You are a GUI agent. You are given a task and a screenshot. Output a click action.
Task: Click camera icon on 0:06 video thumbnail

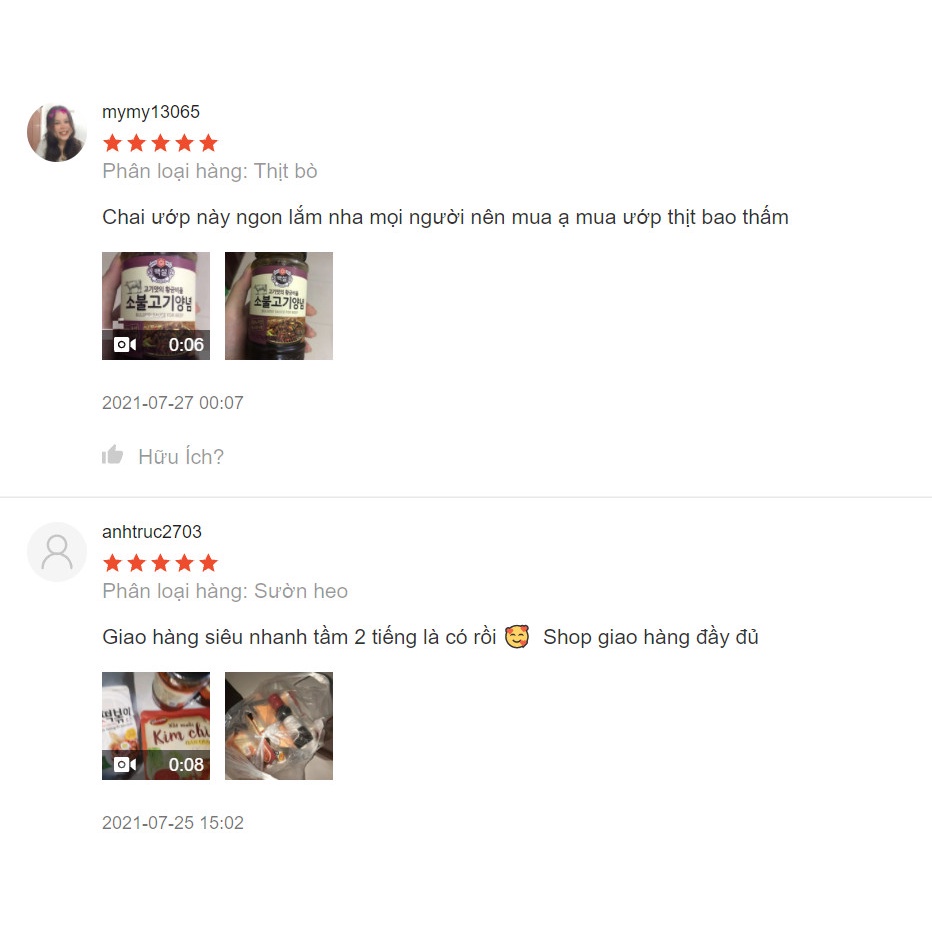pyautogui.click(x=125, y=345)
